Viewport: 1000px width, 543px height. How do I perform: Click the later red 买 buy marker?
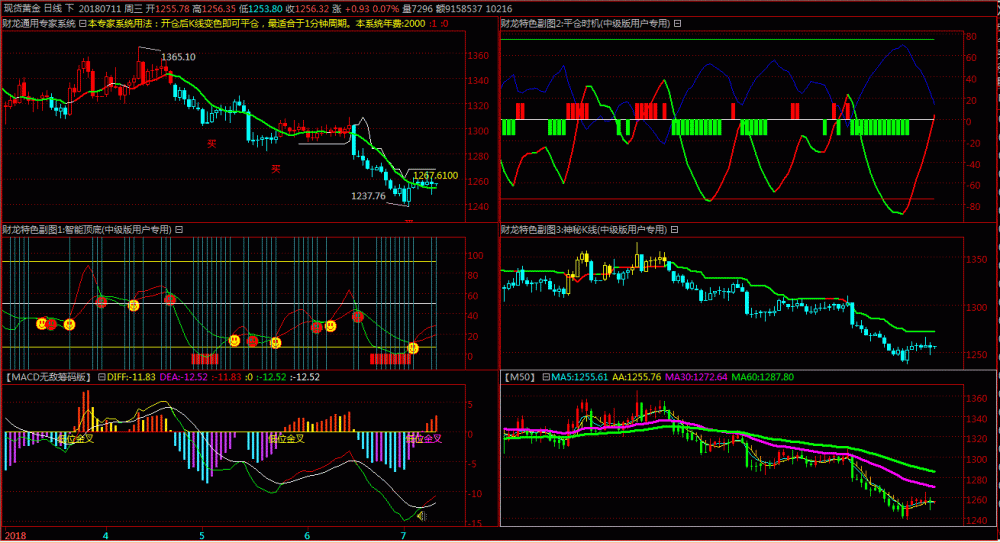coord(276,169)
